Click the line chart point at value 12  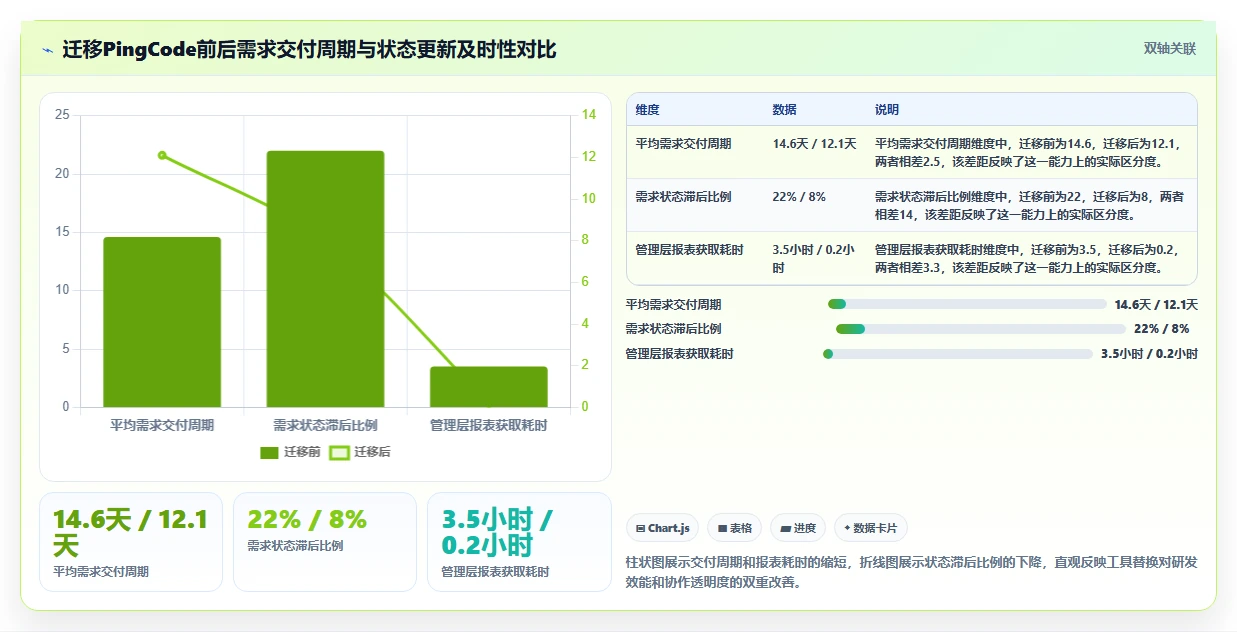162,155
